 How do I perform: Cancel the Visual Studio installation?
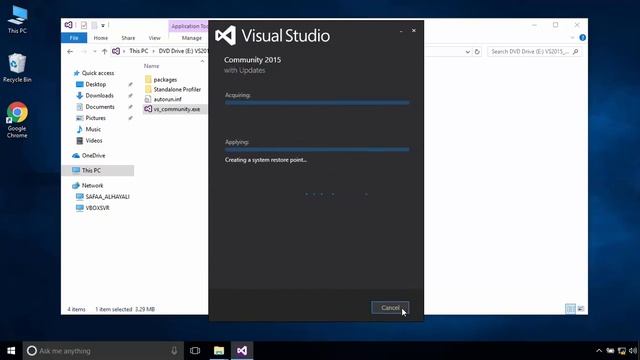click(390, 308)
